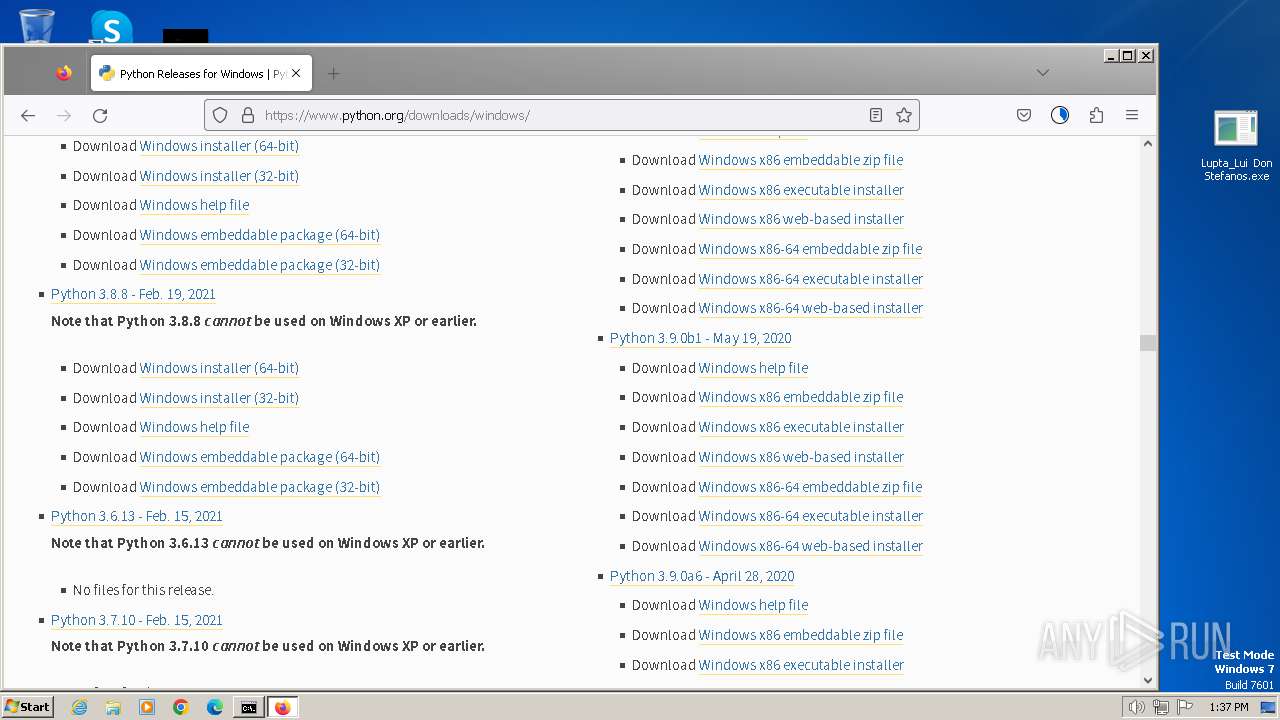Select the Skype desktop icon
The image size is (1280, 720).
pos(111,27)
